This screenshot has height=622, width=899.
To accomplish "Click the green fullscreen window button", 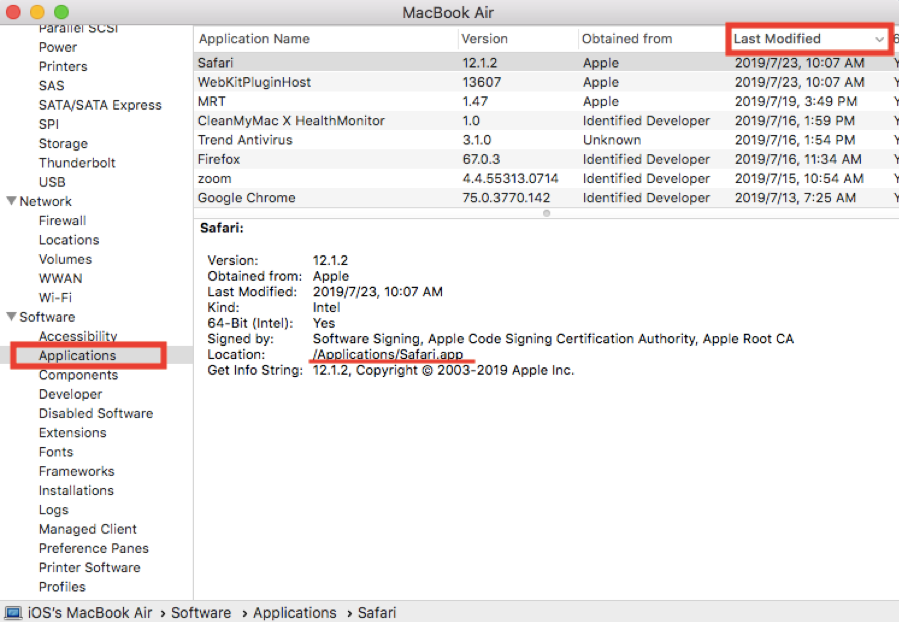I will (60, 12).
